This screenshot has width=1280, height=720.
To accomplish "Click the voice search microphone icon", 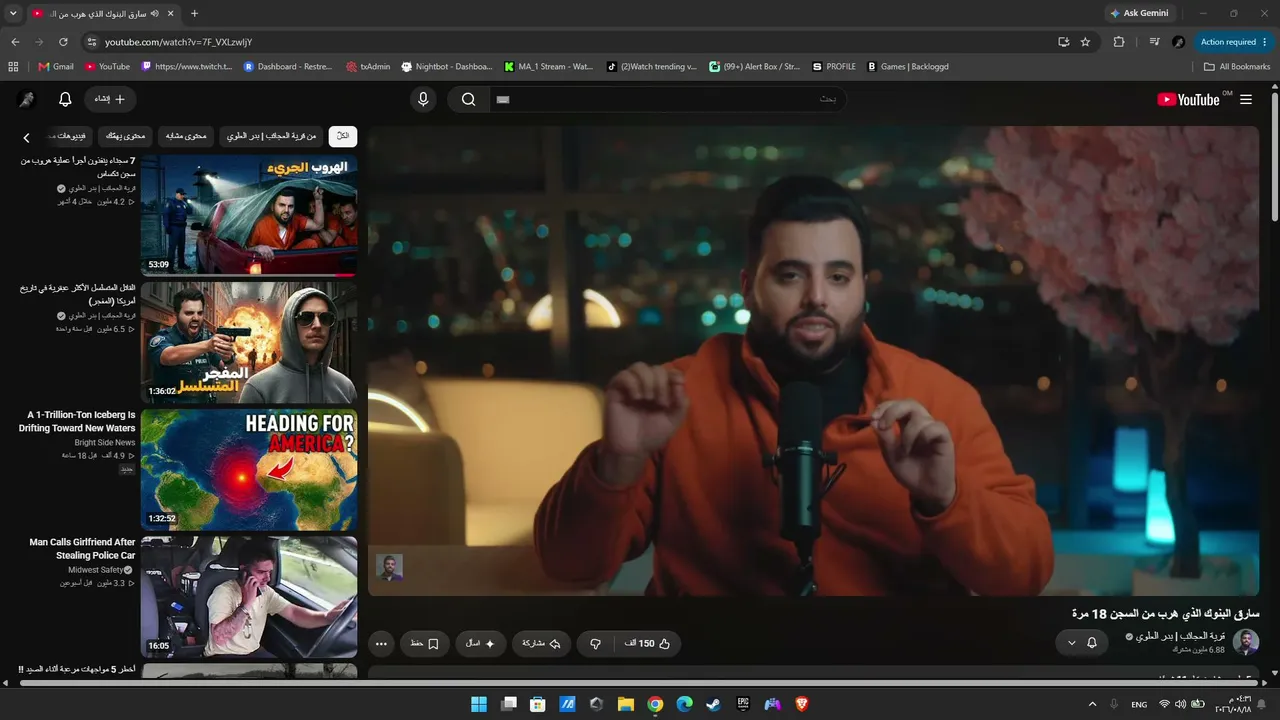I will (x=423, y=99).
